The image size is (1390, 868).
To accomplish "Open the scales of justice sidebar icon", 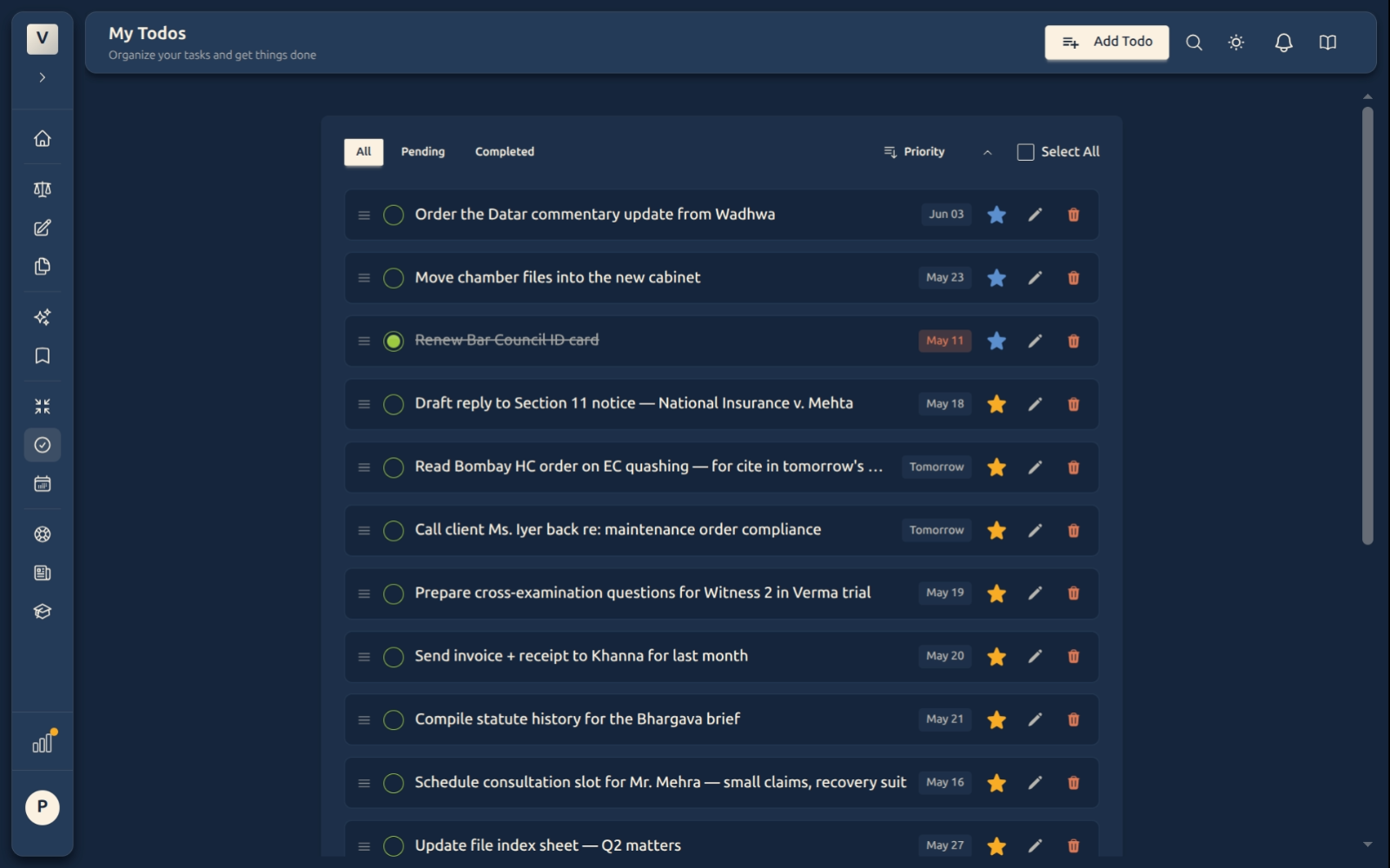I will [x=42, y=189].
